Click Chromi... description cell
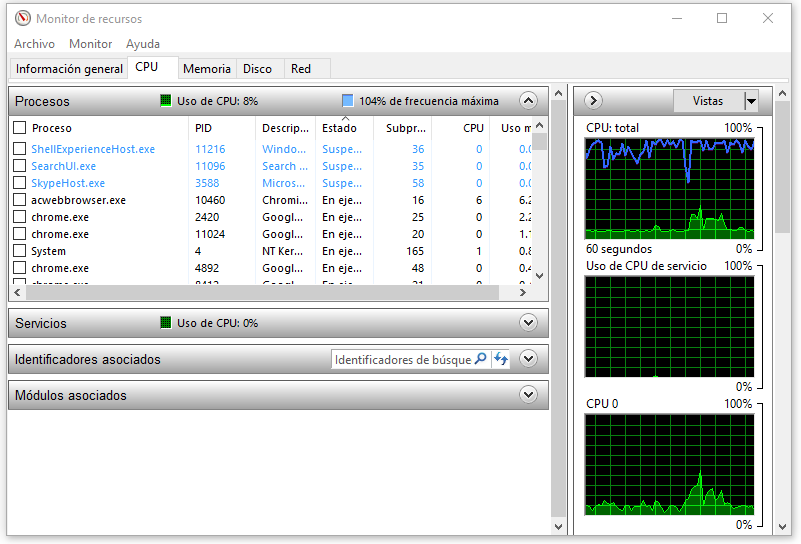 click(285, 200)
